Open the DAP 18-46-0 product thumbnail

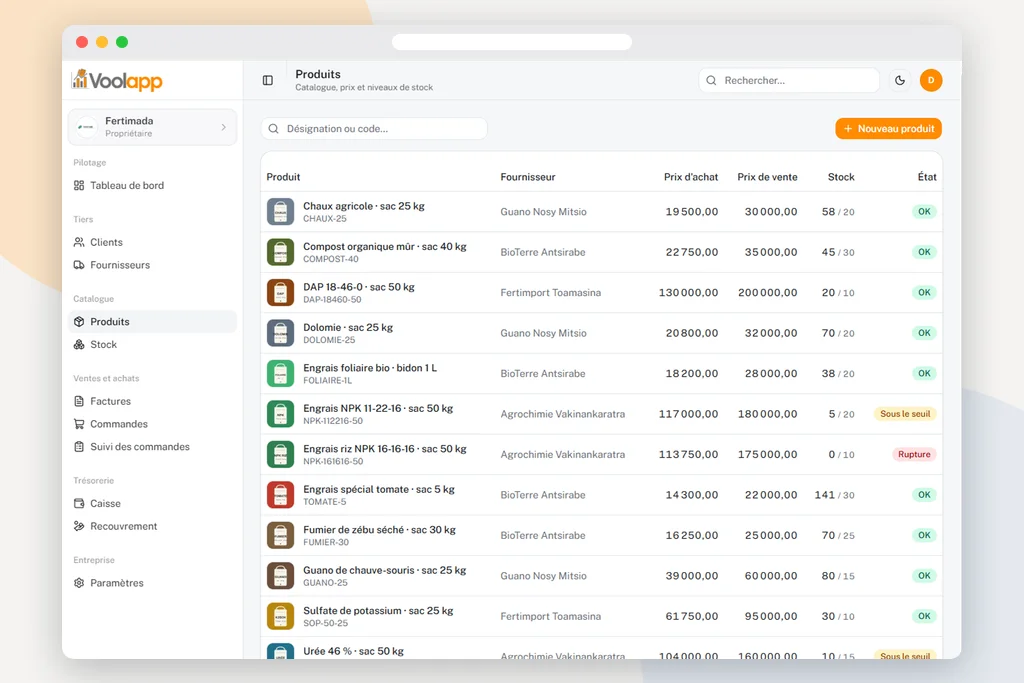coord(280,293)
